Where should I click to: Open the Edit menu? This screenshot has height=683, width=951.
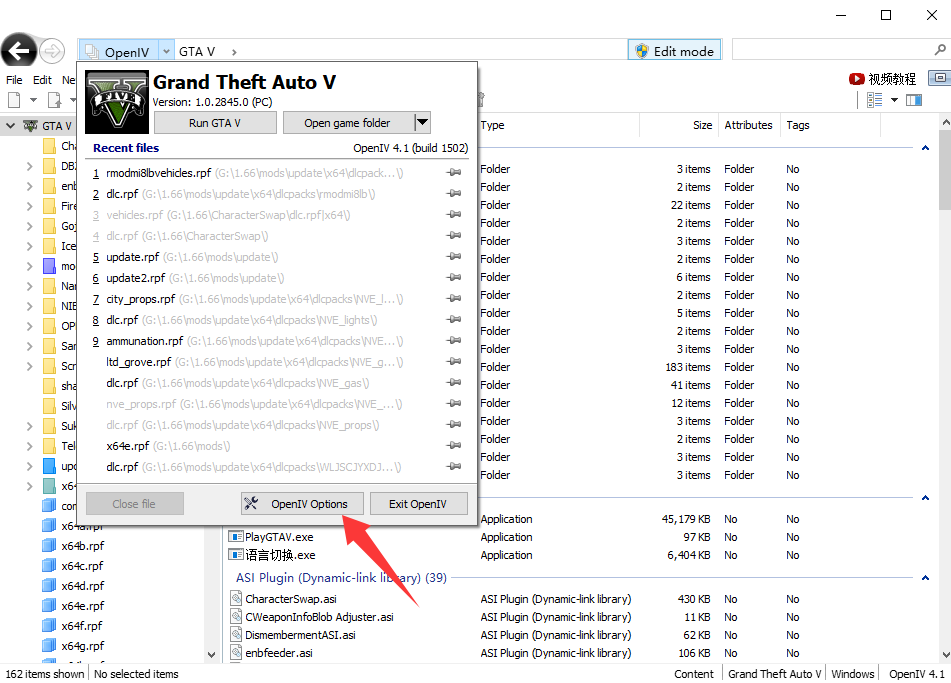point(42,79)
